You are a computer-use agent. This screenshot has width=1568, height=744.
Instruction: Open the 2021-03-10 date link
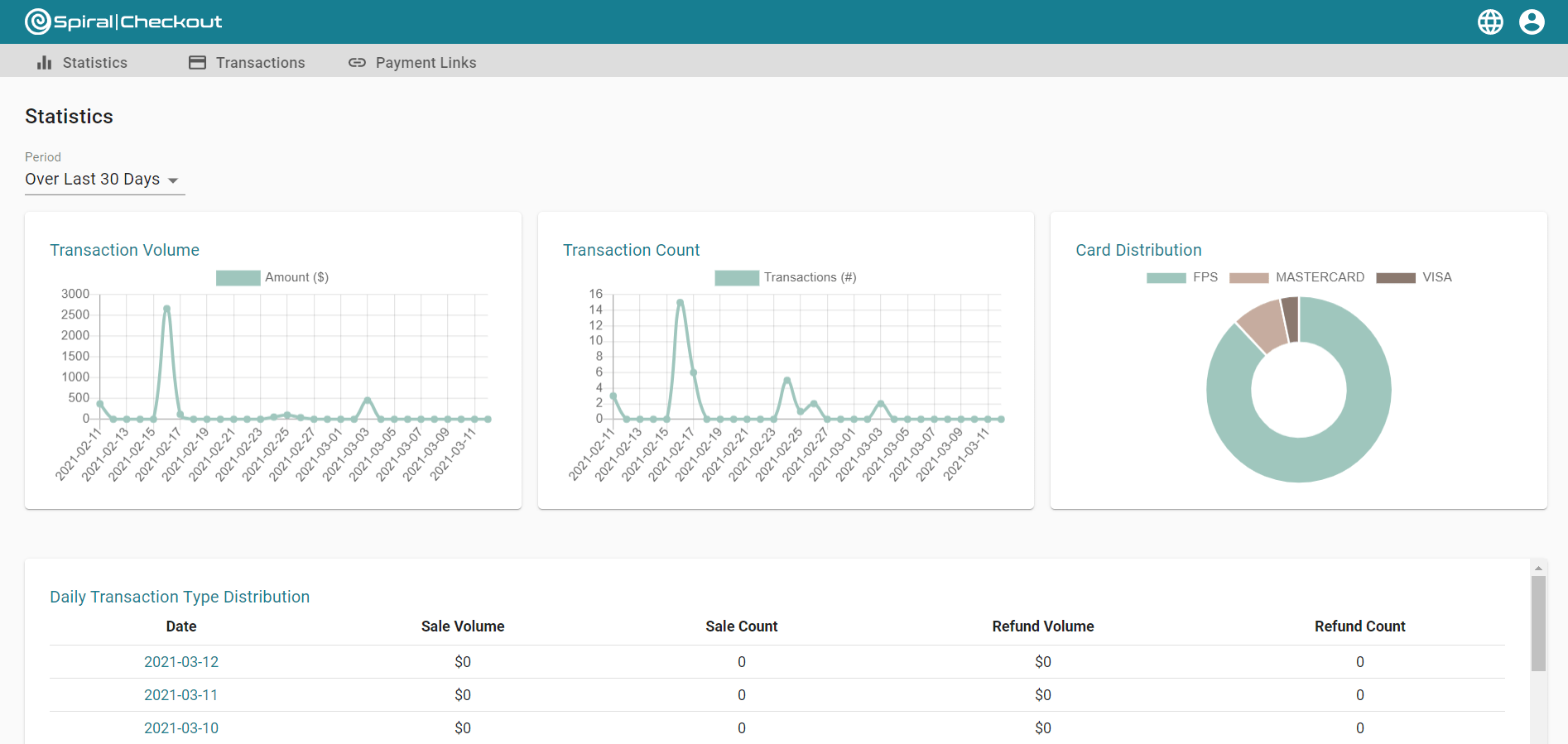pyautogui.click(x=181, y=728)
